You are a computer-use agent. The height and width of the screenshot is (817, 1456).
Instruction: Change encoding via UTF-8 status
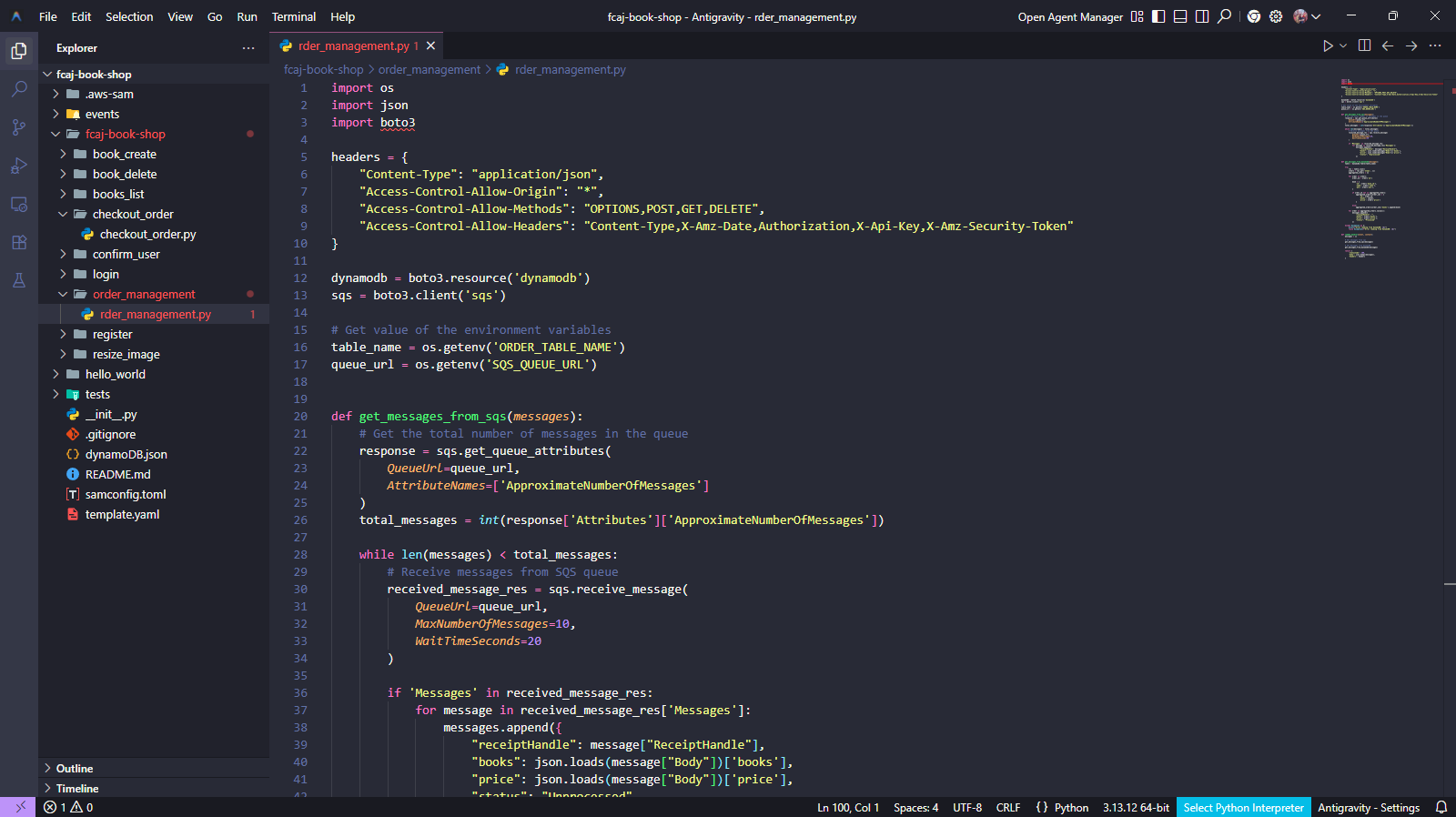tap(967, 807)
